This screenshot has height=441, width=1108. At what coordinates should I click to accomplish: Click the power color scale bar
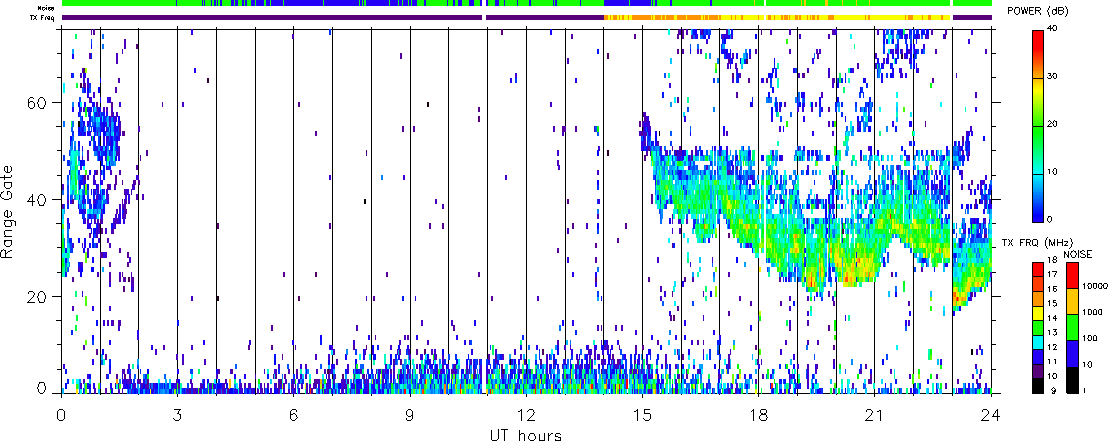tap(1037, 125)
